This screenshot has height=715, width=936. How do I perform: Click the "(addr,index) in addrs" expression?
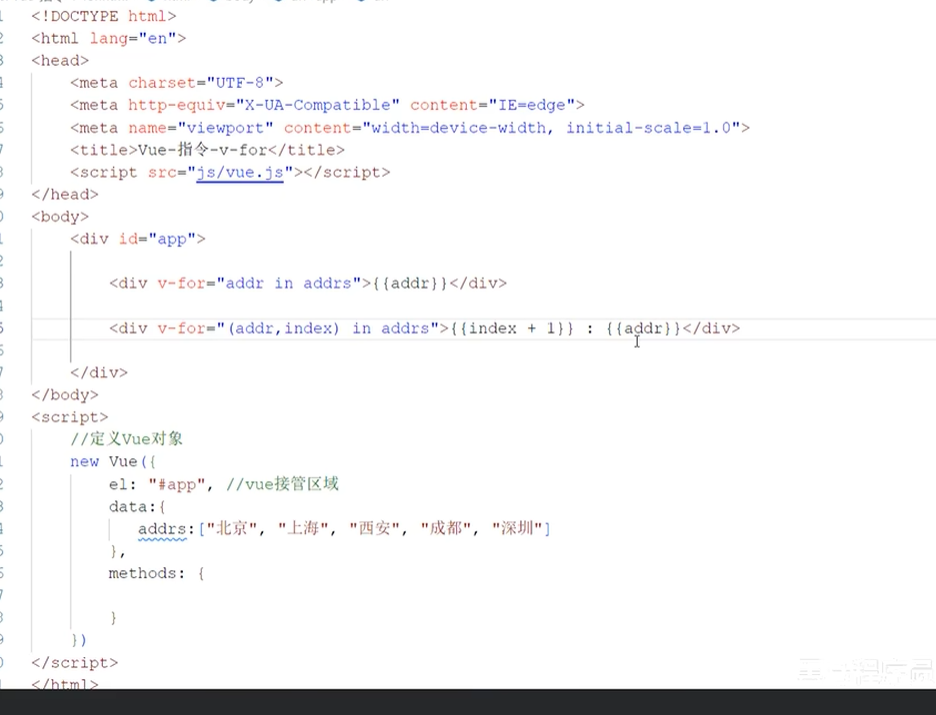coord(332,329)
